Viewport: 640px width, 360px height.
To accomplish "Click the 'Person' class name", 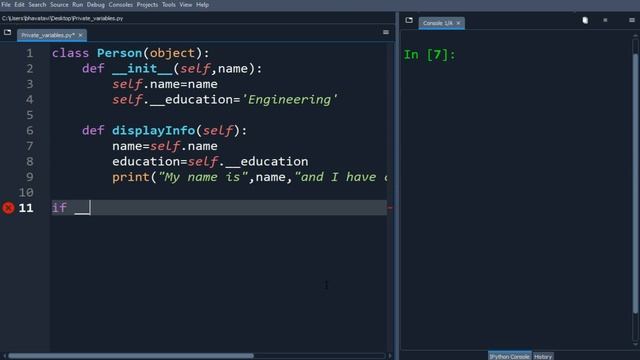I will pyautogui.click(x=119, y=53).
